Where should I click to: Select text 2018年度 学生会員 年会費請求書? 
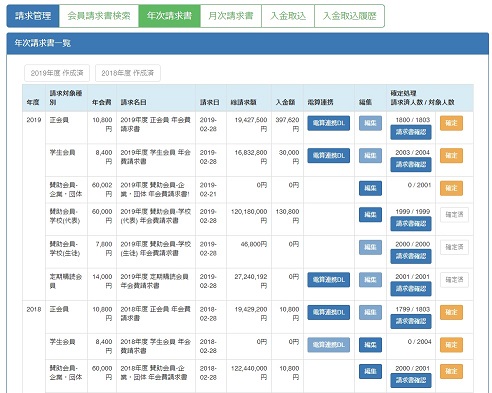coord(155,346)
